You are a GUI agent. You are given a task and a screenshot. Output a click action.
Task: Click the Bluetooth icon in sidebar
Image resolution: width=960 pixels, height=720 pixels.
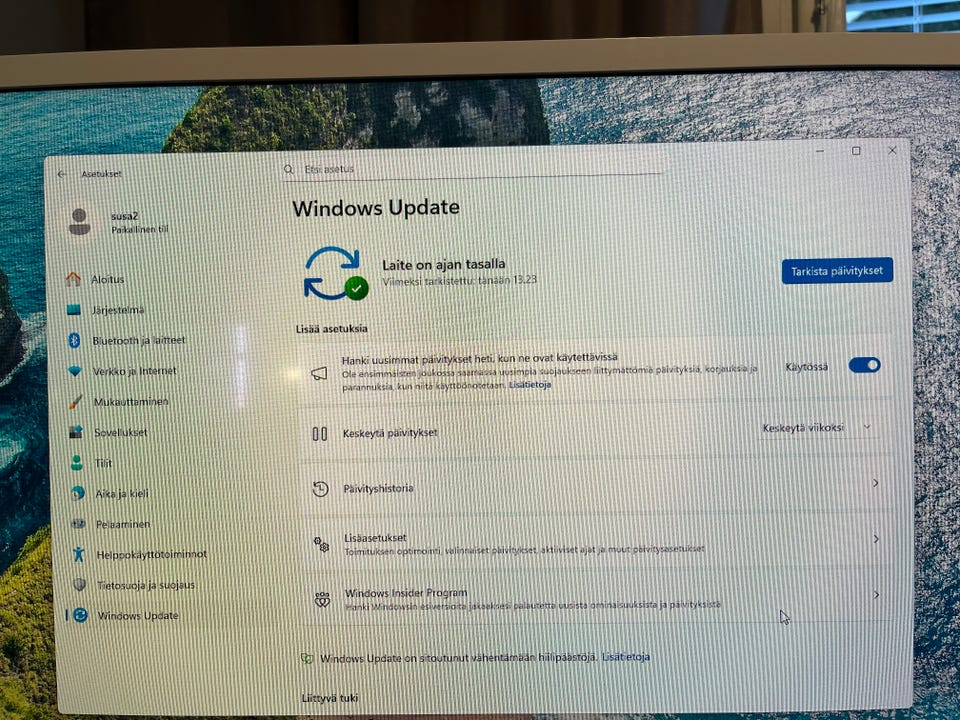[x=74, y=340]
